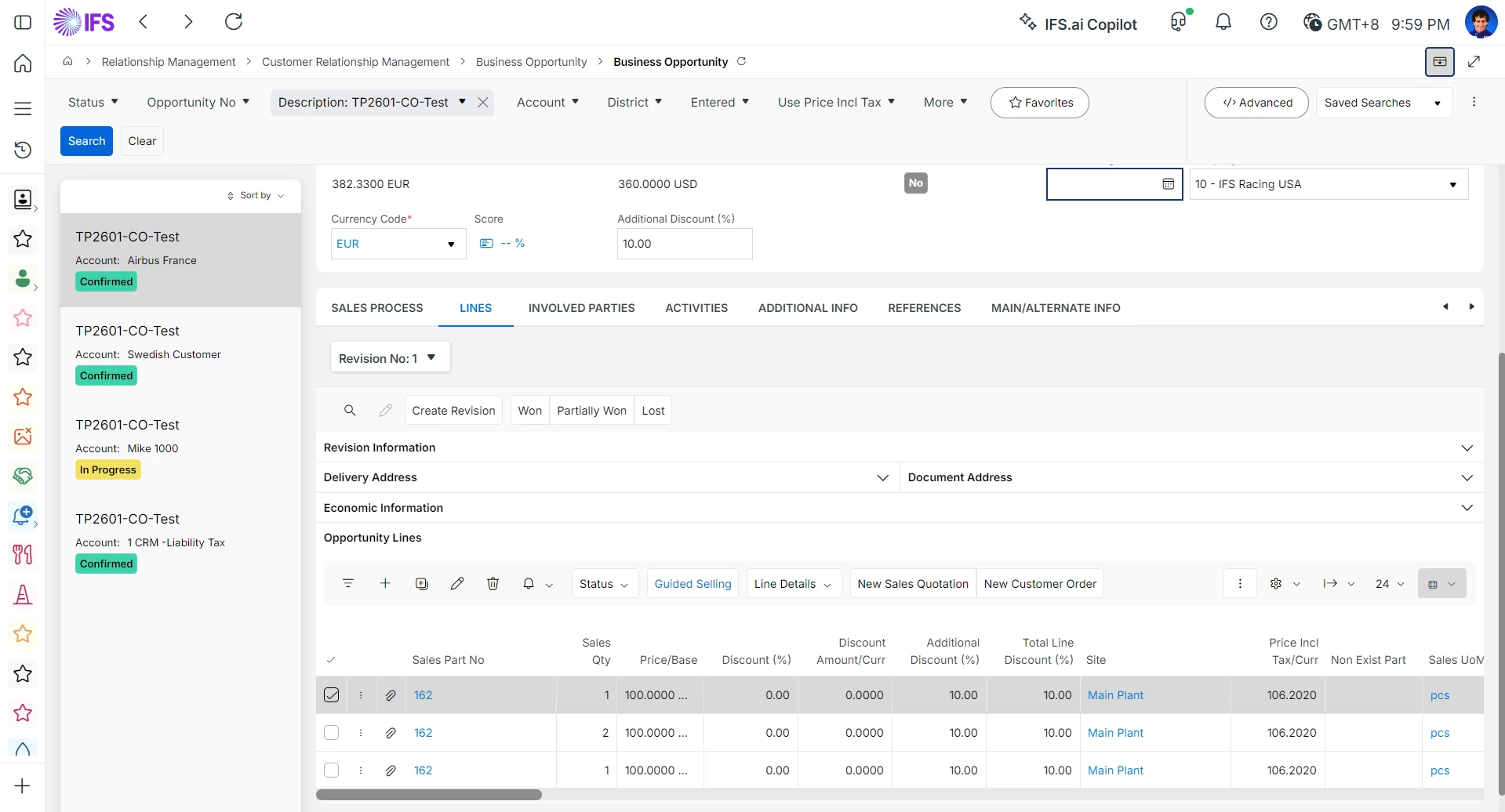1505x812 pixels.
Task: Click the notifications bell icon
Action: (1223, 22)
